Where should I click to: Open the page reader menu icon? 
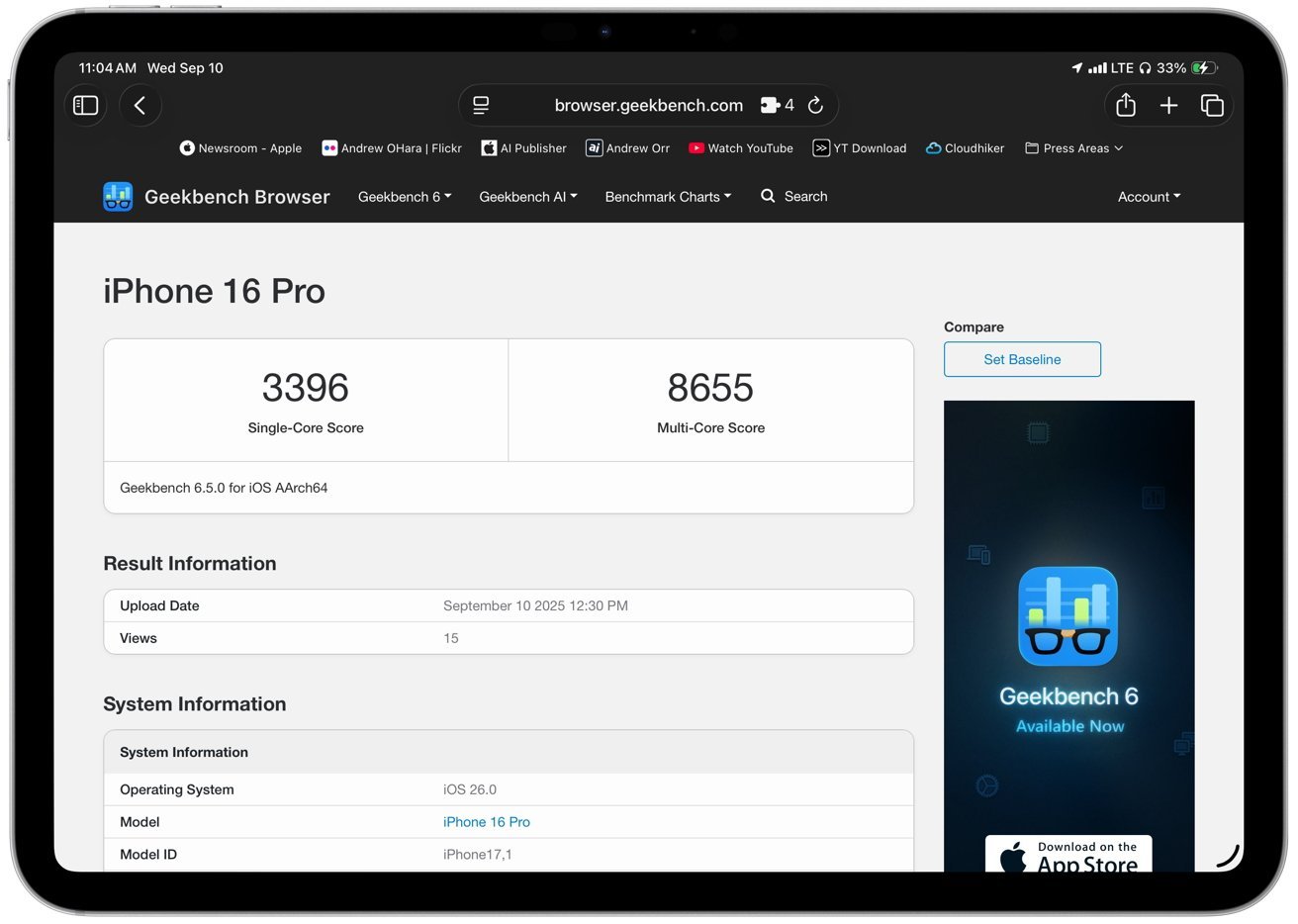(x=482, y=105)
